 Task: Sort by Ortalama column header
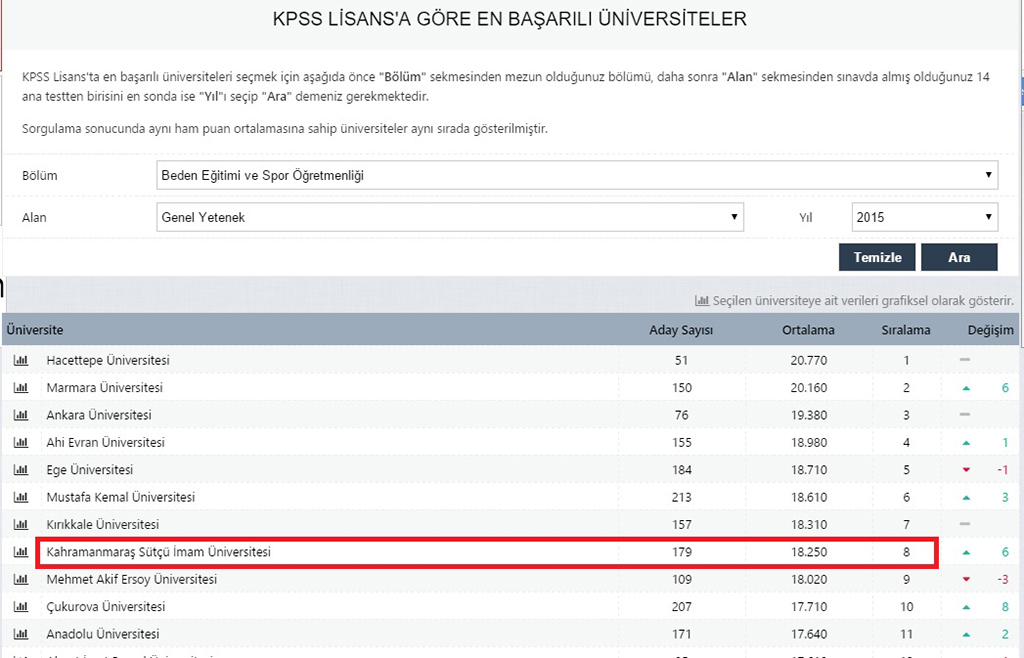[x=808, y=330]
